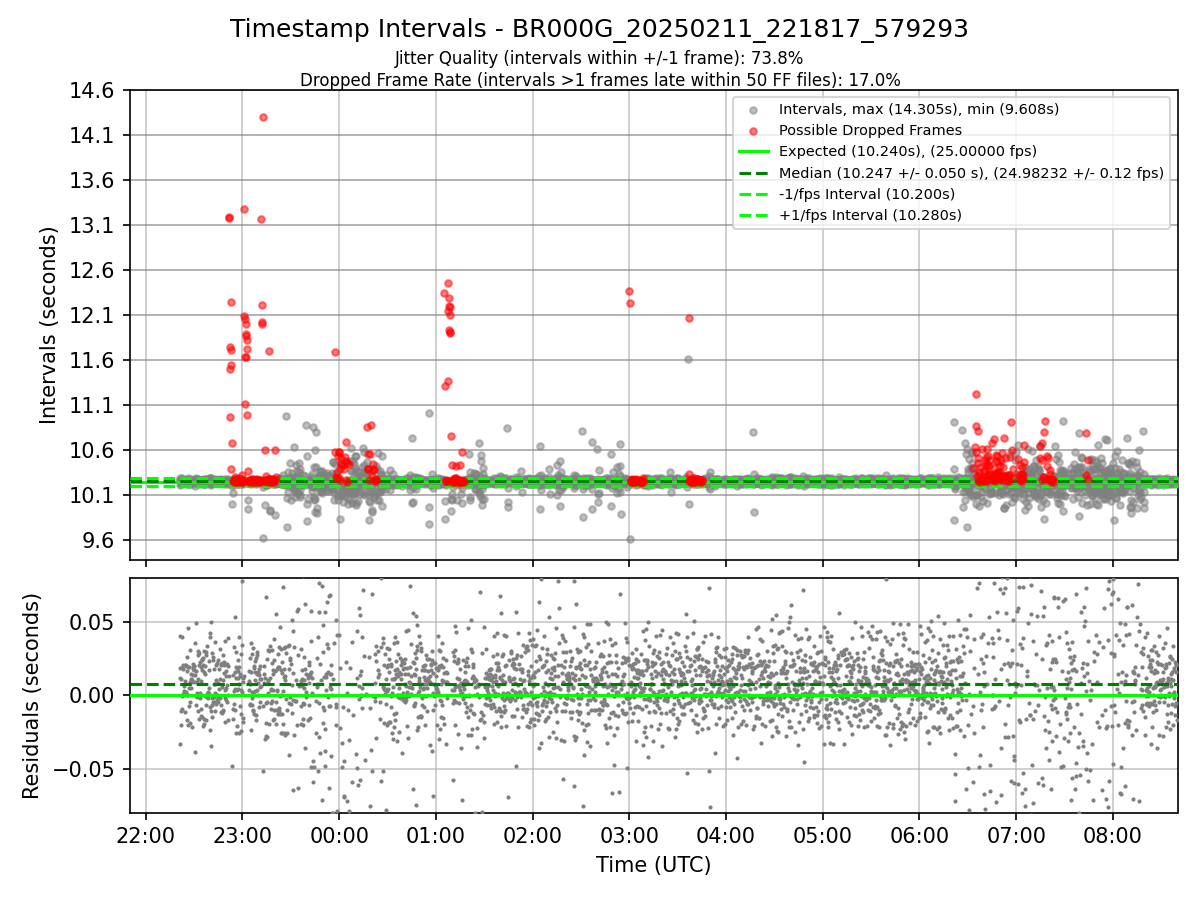Click the highest red point near 14.1 seconds
The height and width of the screenshot is (900, 1200).
(x=263, y=117)
